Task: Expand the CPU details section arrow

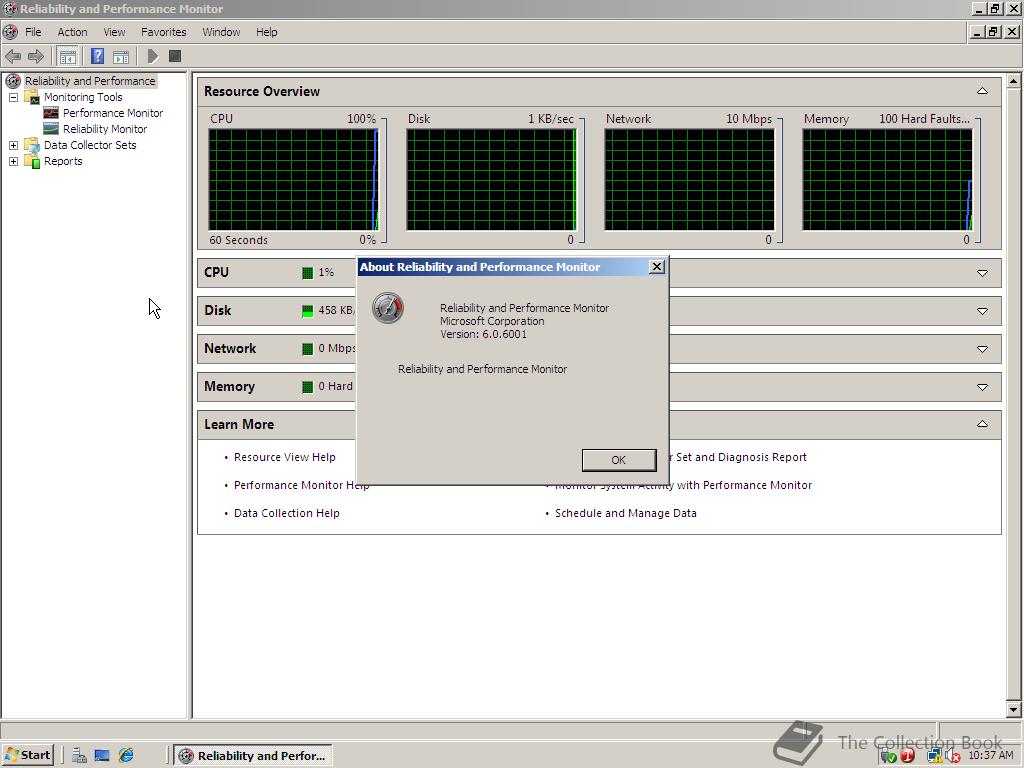Action: click(982, 273)
